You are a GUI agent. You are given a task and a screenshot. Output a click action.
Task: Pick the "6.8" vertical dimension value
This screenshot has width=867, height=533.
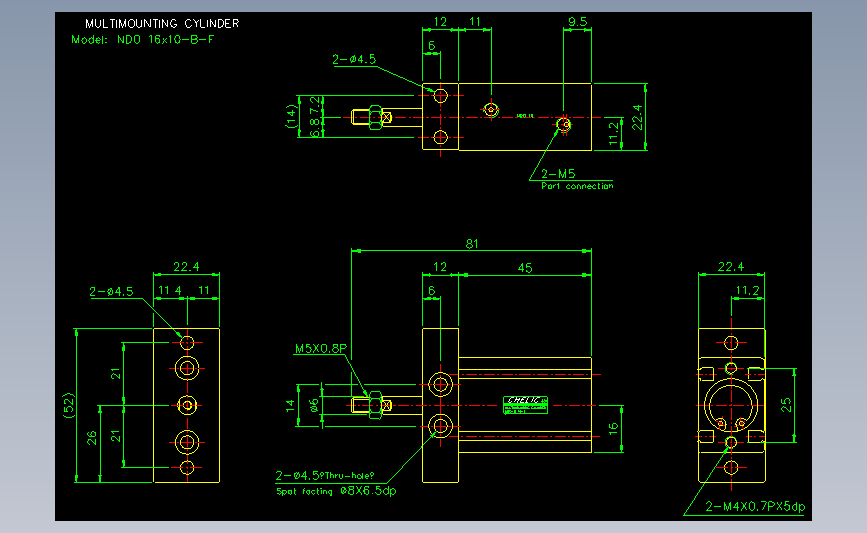(315, 128)
